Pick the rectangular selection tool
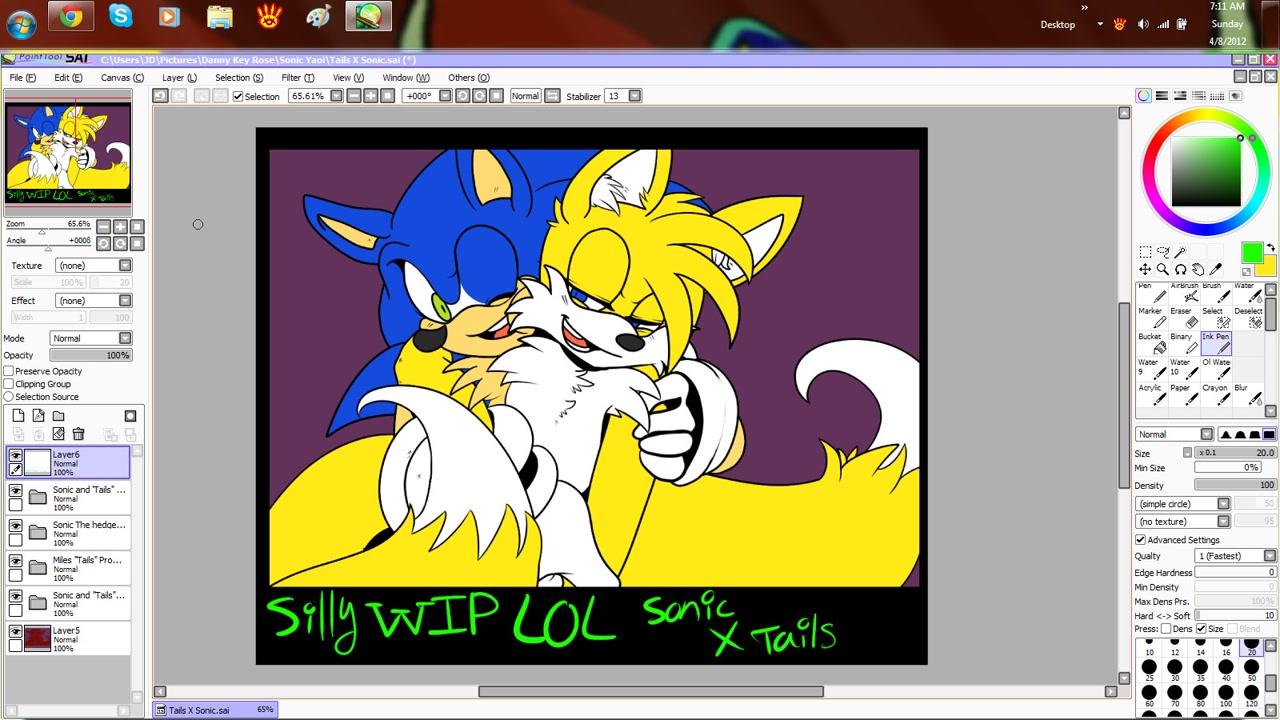This screenshot has height=720, width=1280. pos(1145,252)
